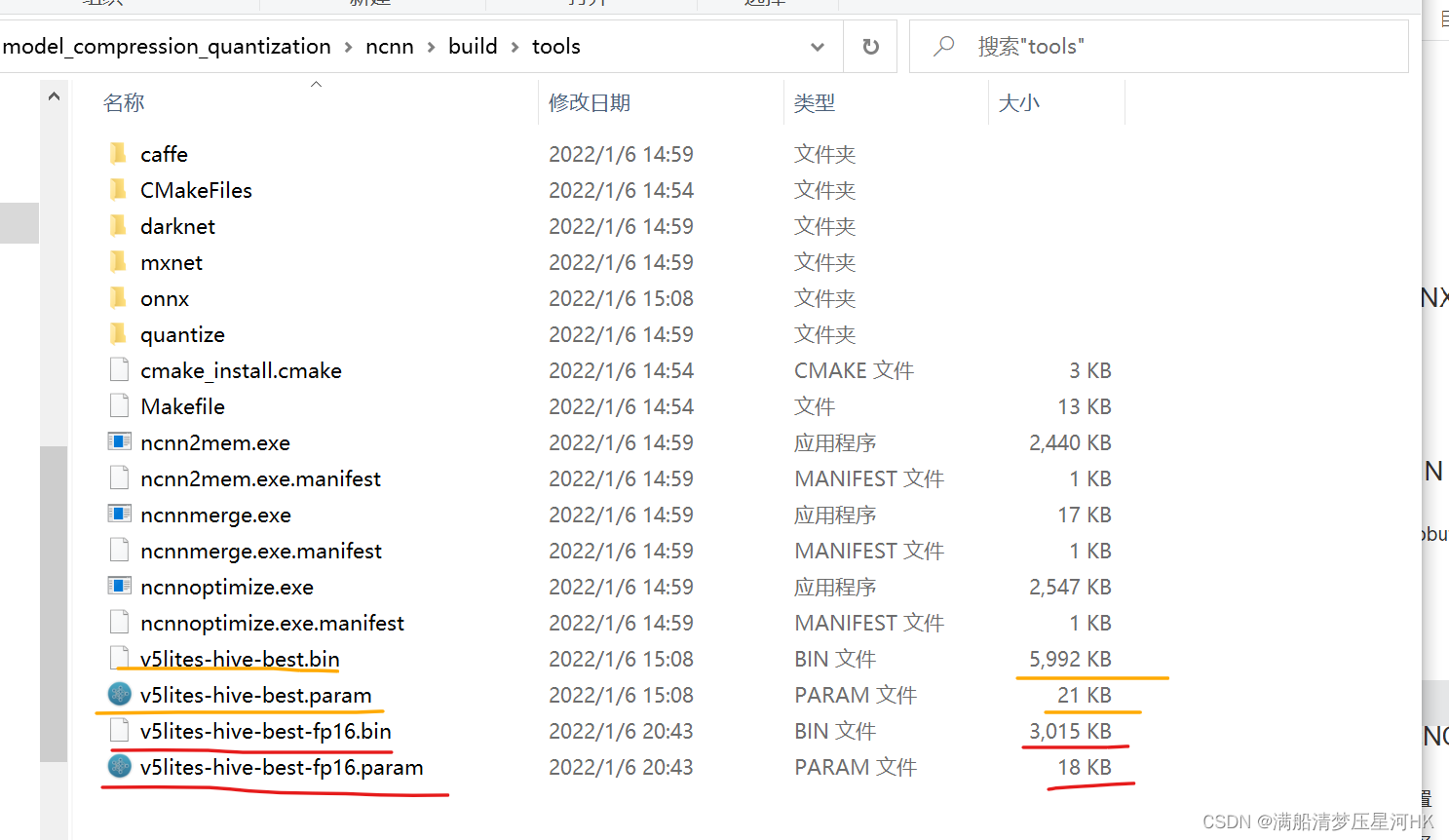This screenshot has height=840, width=1449.
Task: Click the 2,440 KB size value
Action: 1070,442
